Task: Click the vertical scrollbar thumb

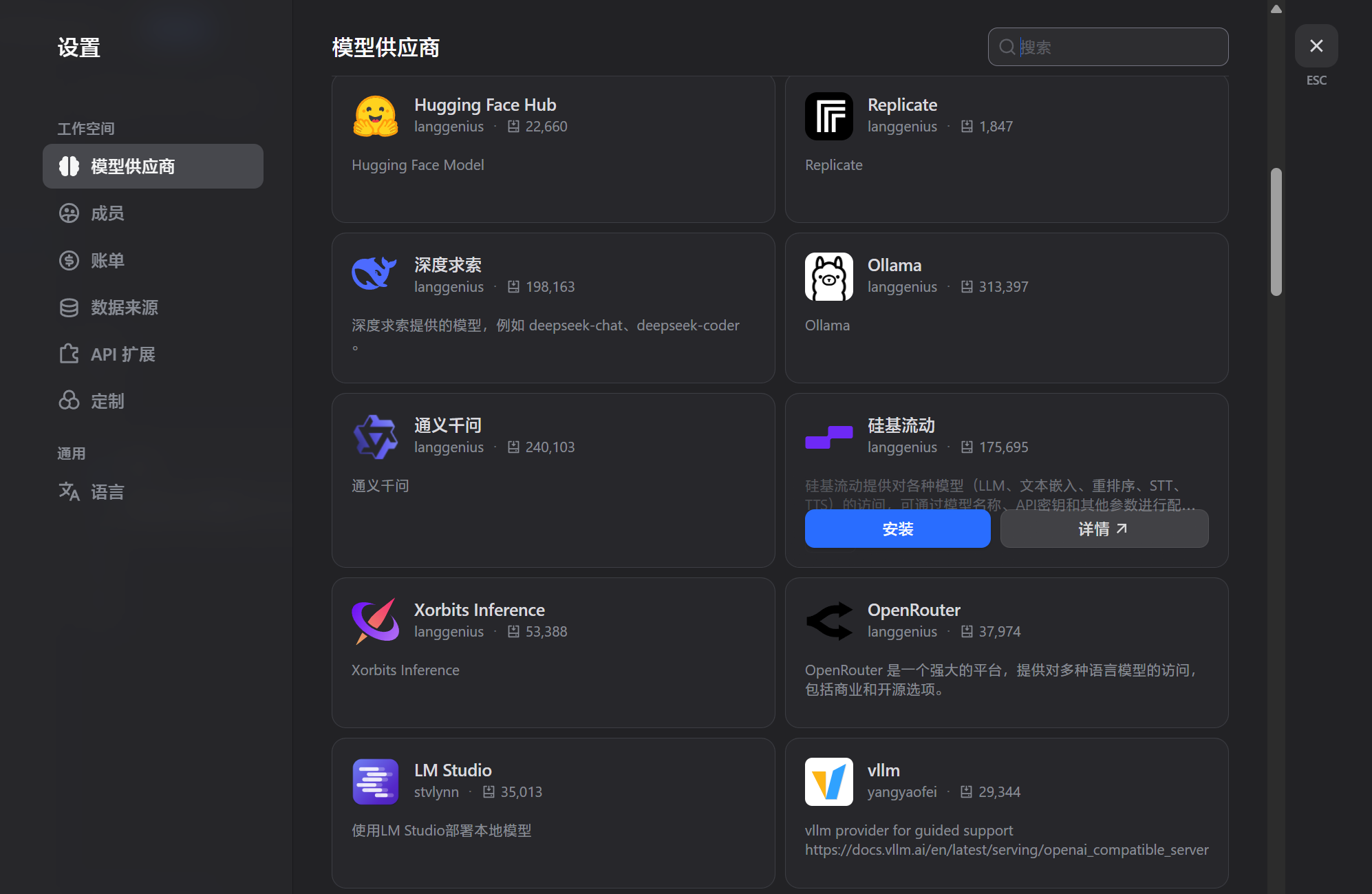Action: [x=1276, y=231]
